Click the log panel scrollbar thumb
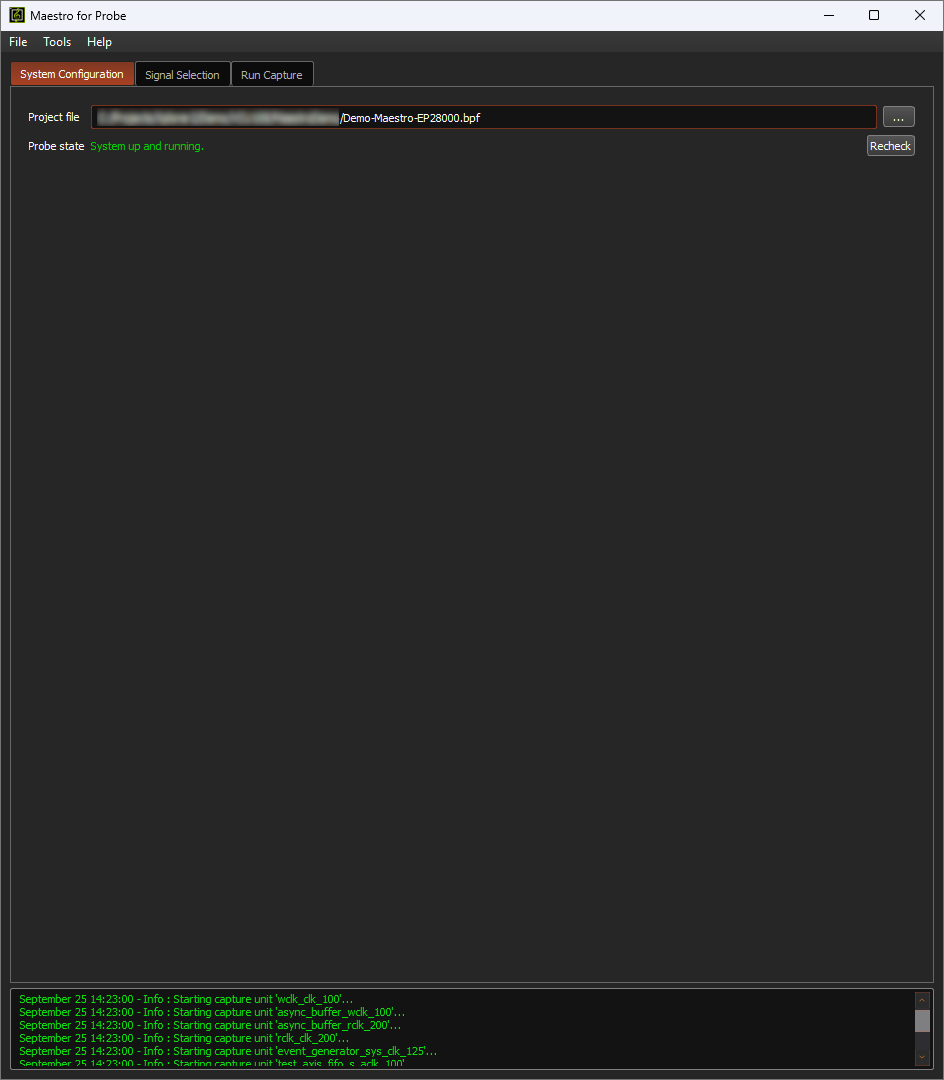 coord(922,1021)
